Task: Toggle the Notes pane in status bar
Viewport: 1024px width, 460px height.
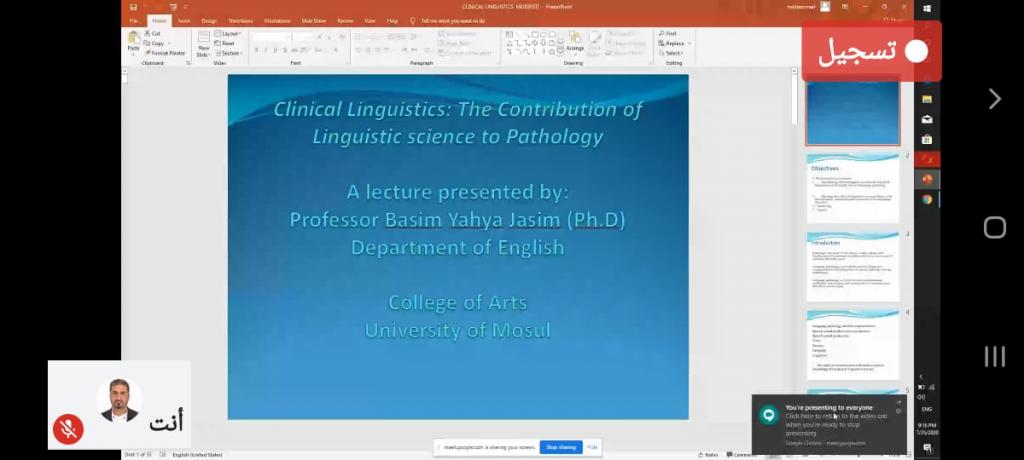Action: pyautogui.click(x=711, y=454)
